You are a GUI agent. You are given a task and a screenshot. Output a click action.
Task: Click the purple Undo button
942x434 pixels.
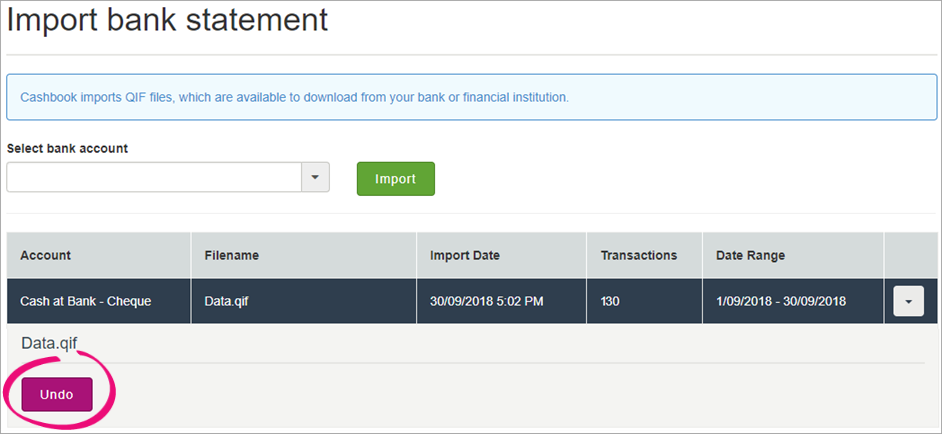click(x=57, y=394)
